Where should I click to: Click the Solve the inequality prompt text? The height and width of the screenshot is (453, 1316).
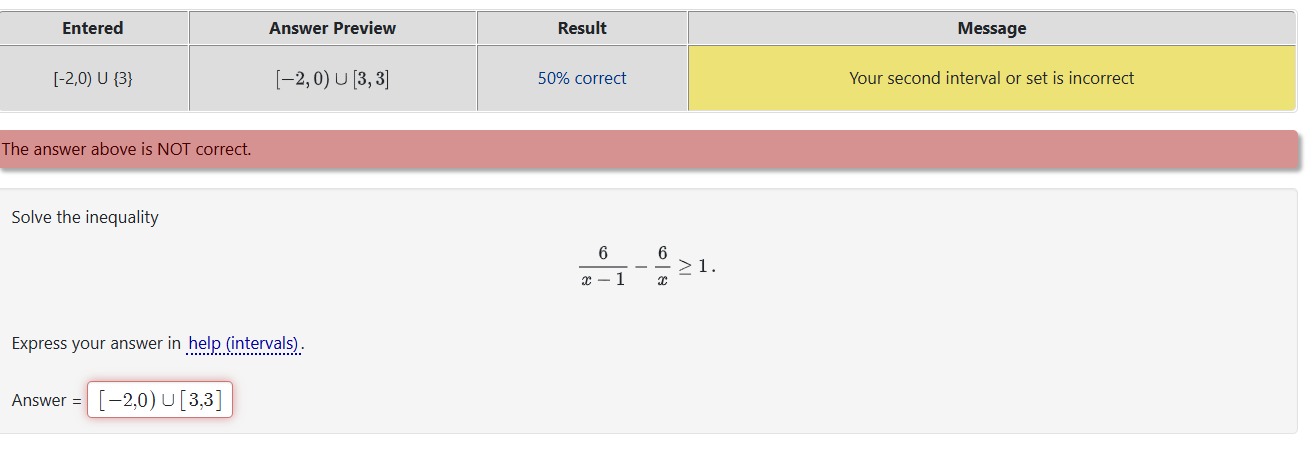point(85,217)
